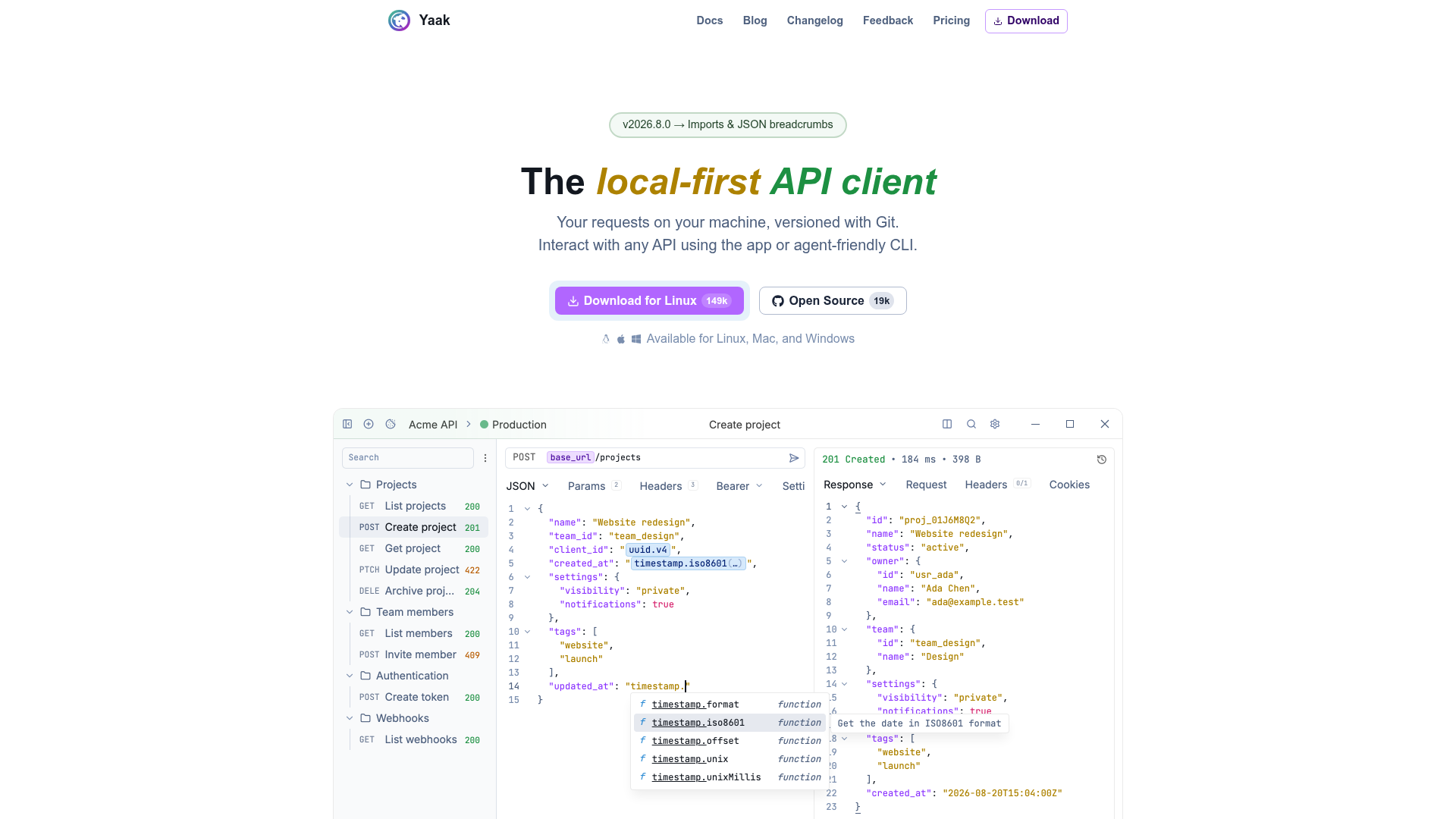The height and width of the screenshot is (819, 1456).
Task: Open the Changelog link
Action: (x=815, y=20)
